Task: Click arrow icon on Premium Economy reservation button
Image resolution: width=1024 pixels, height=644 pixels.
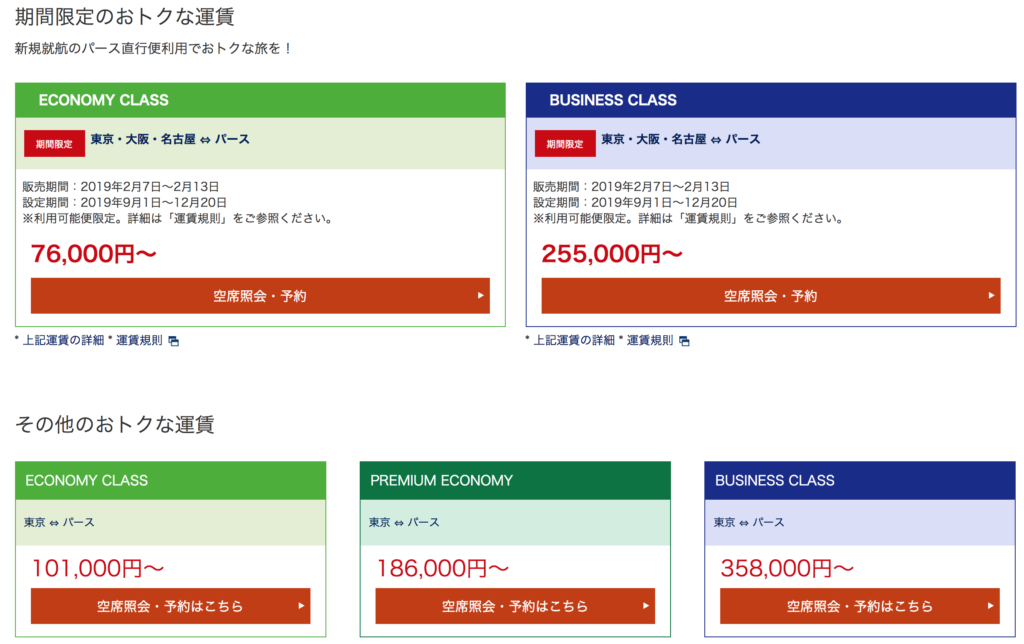Action: click(646, 605)
